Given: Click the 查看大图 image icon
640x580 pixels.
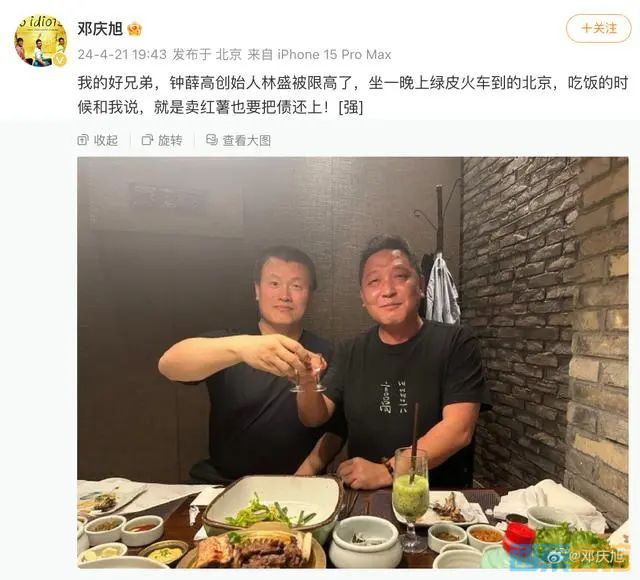Looking at the screenshot, I should coord(212,140).
